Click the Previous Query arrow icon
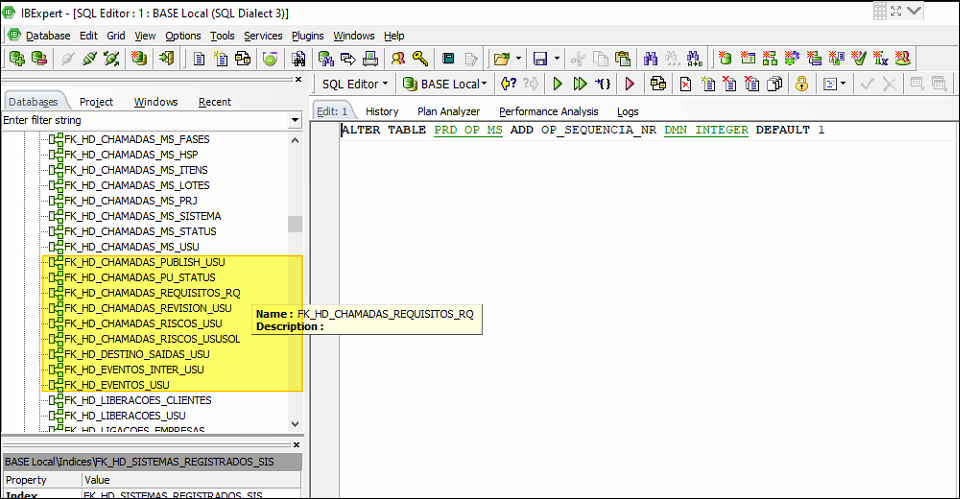This screenshot has height=499, width=960. (x=508, y=84)
